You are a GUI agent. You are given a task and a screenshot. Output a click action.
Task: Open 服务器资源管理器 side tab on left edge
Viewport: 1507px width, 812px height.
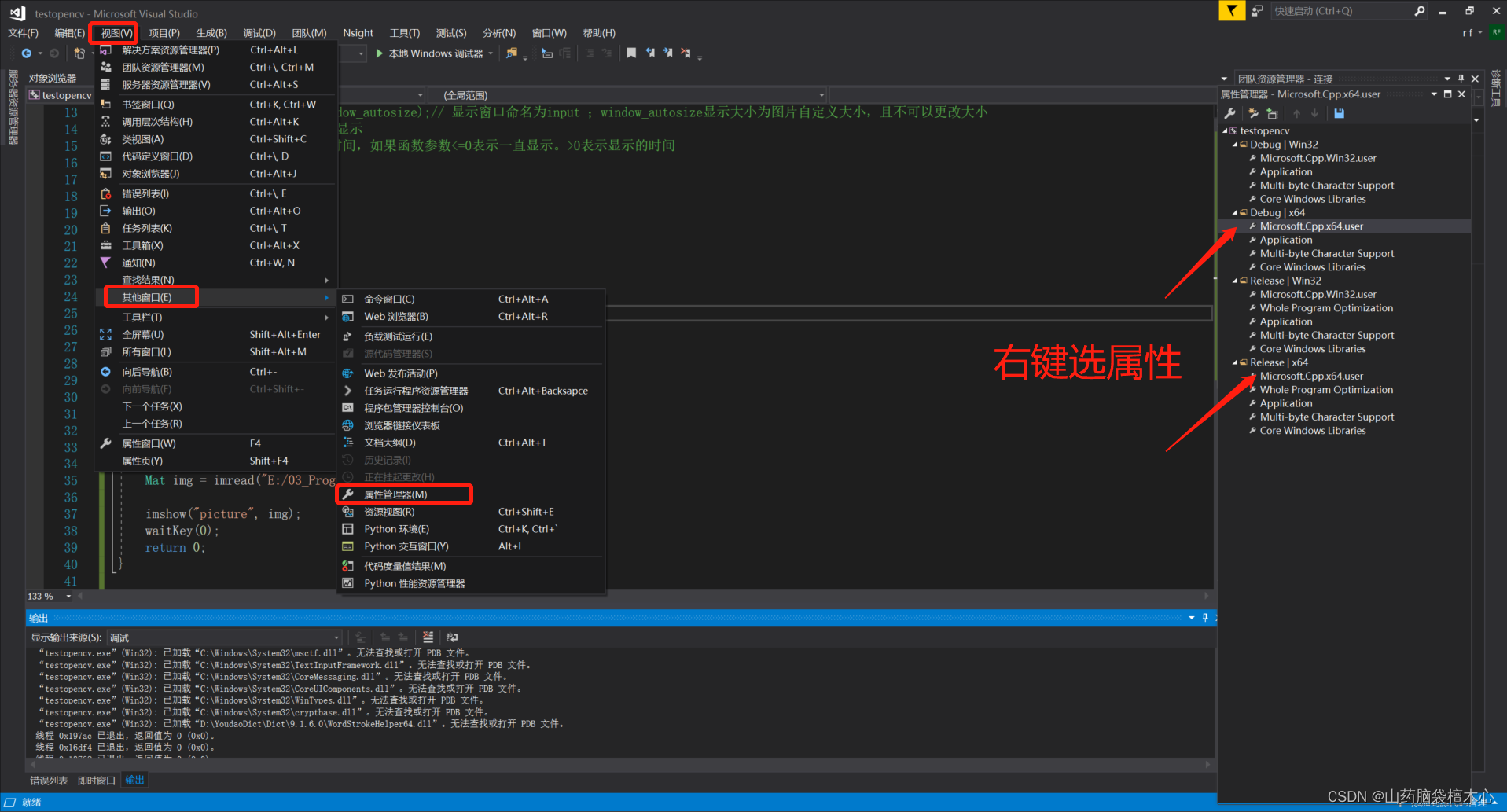click(x=13, y=108)
